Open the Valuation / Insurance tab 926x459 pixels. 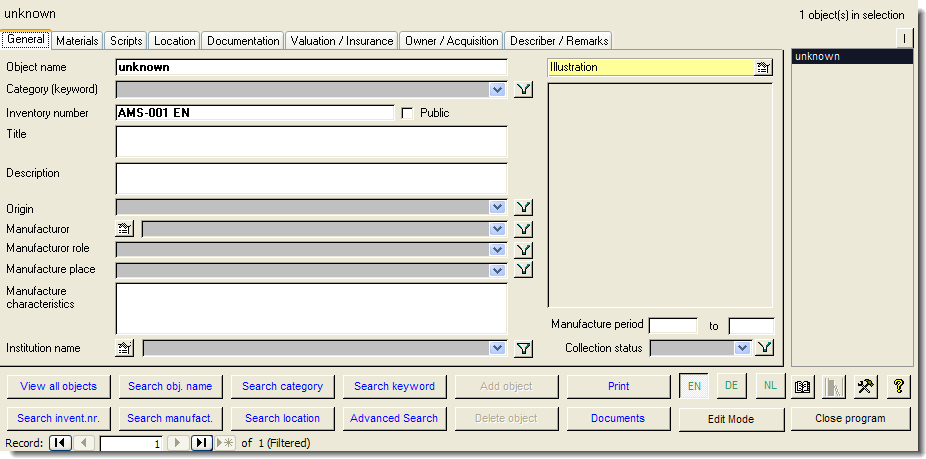pyautogui.click(x=342, y=41)
